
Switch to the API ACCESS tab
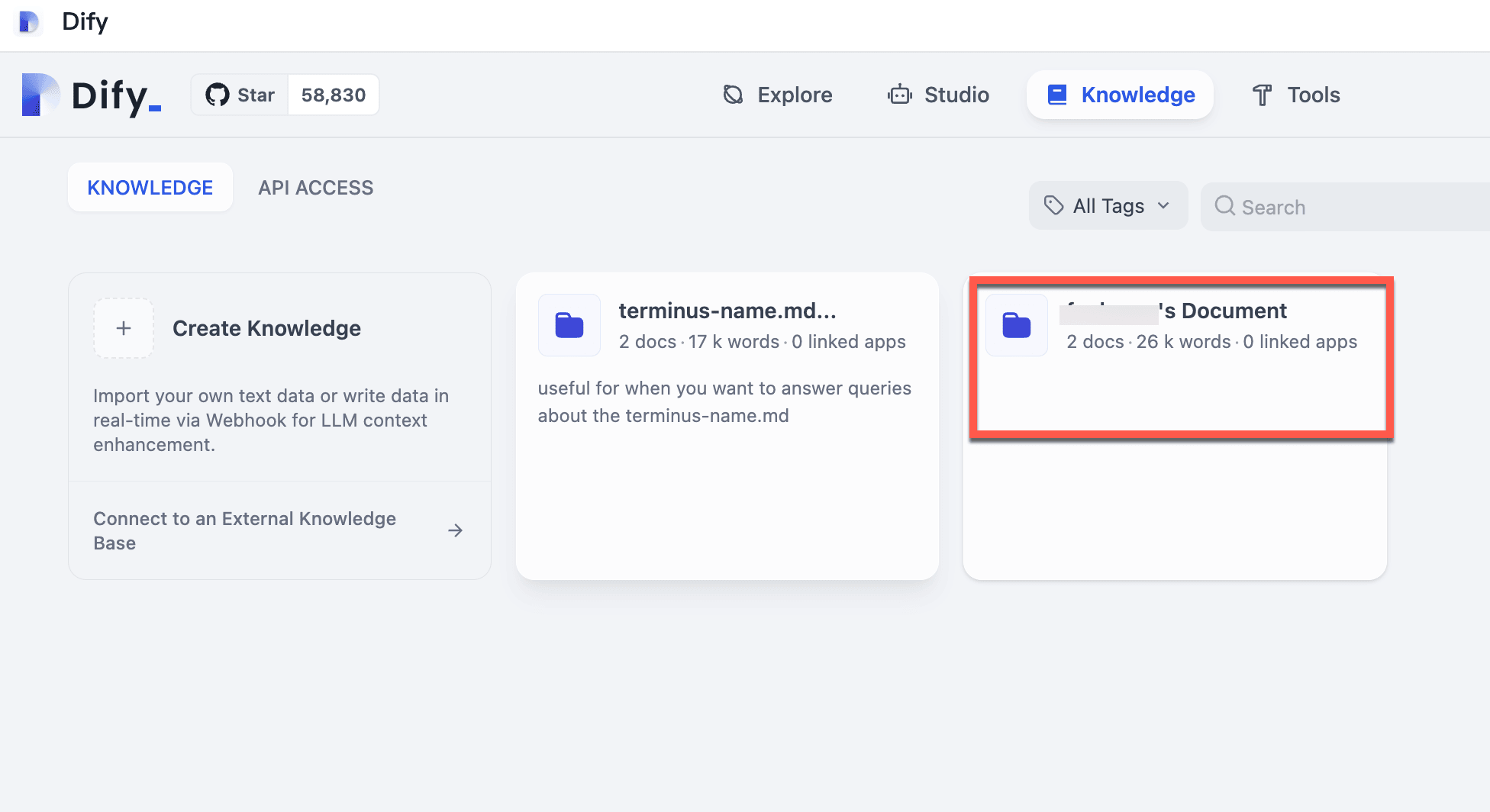[315, 188]
